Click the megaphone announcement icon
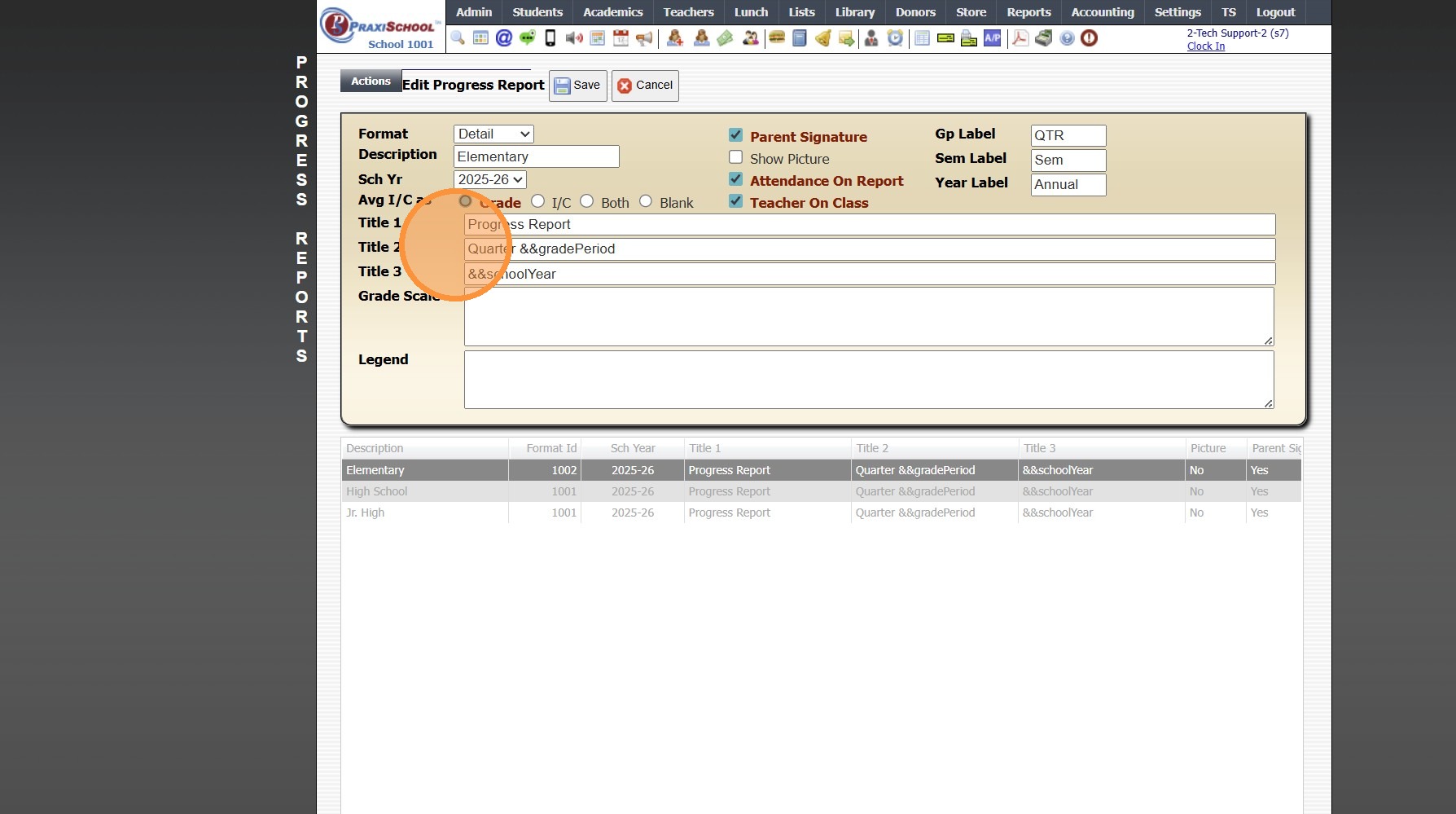This screenshot has height=814, width=1456. click(x=644, y=38)
